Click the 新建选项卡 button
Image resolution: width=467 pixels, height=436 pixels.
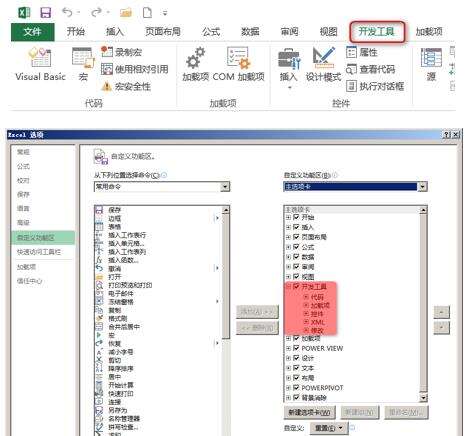click(309, 413)
